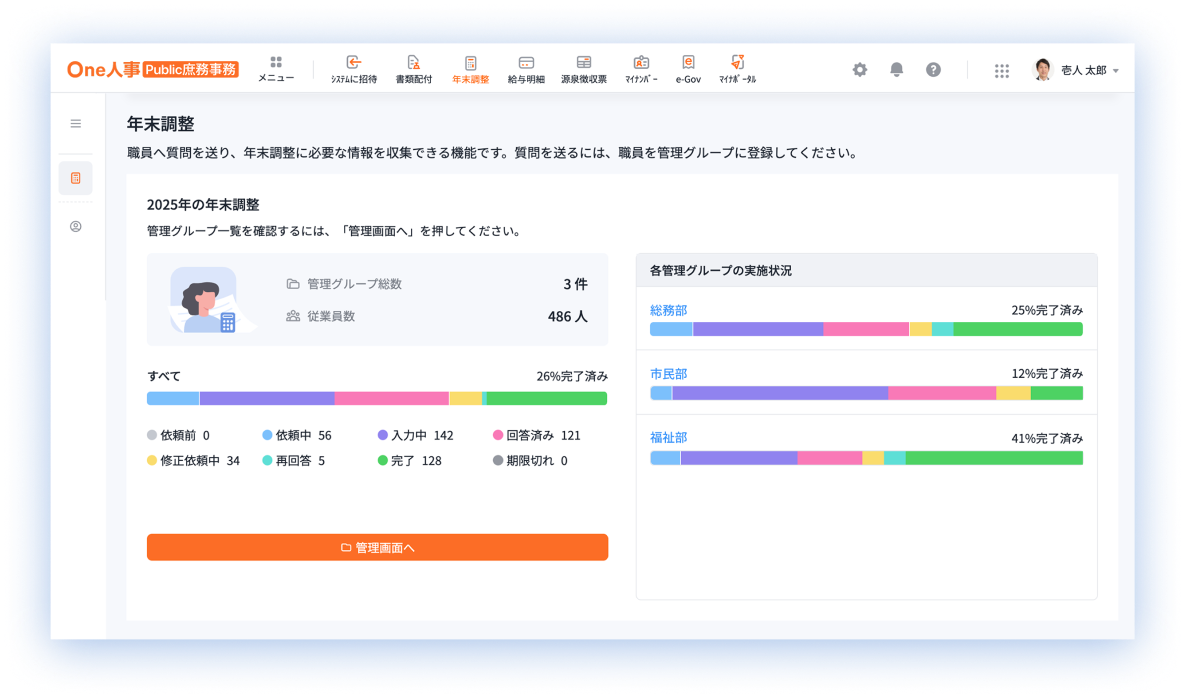Screen dimensions: 1186x698
Task: Click the 各管理グループの実施状況 panel header
Action: [866, 270]
